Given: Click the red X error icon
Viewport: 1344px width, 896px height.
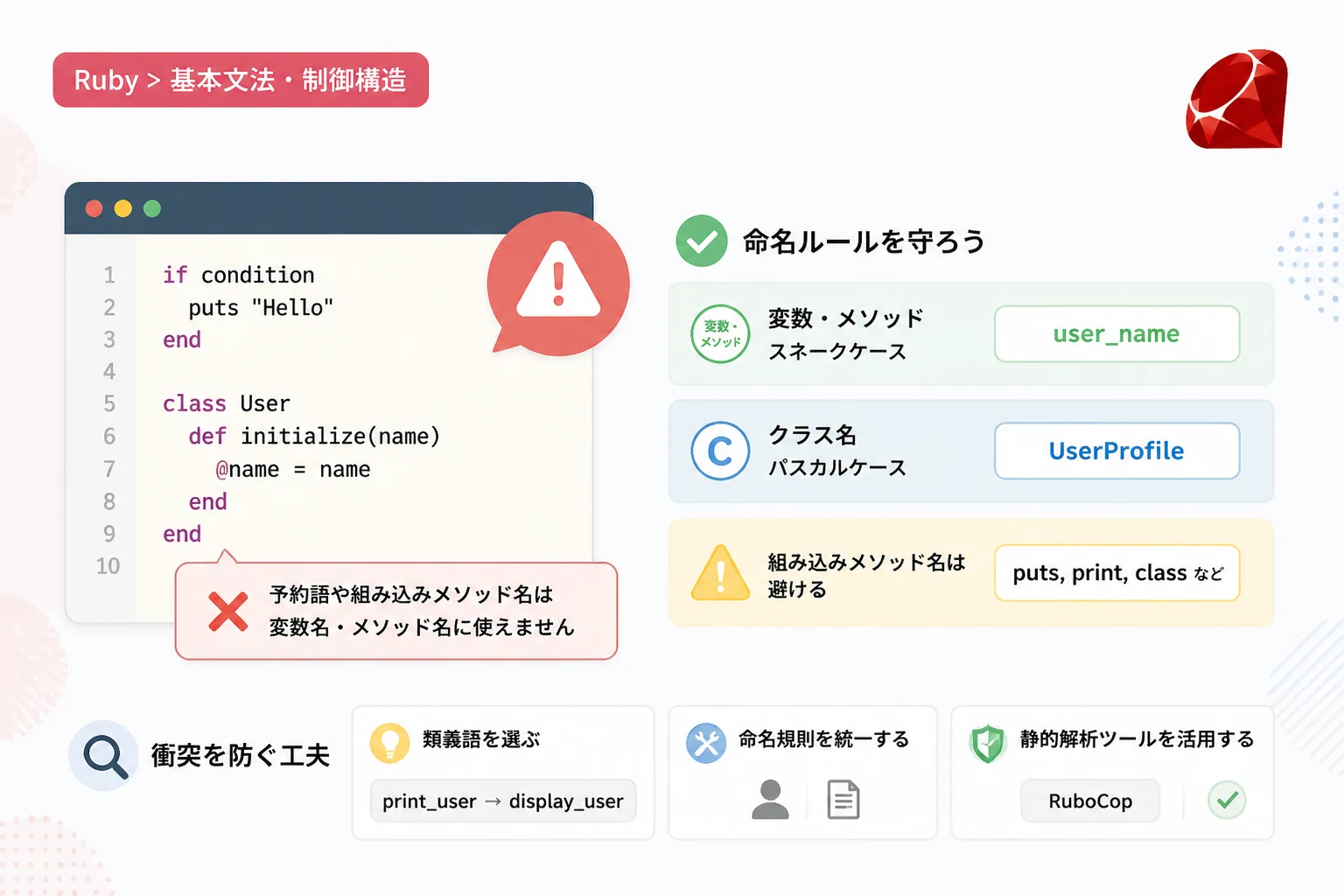Looking at the screenshot, I should tap(228, 612).
